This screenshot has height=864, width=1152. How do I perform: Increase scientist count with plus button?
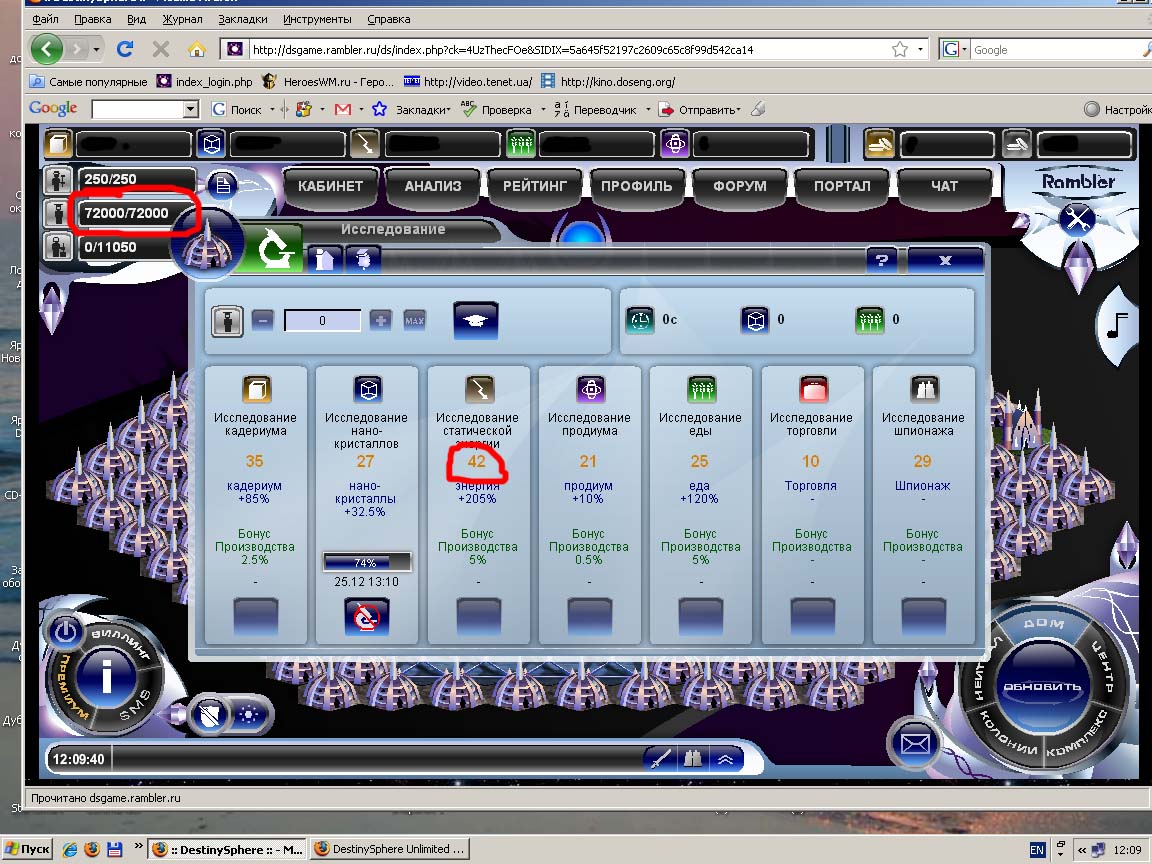(x=381, y=320)
